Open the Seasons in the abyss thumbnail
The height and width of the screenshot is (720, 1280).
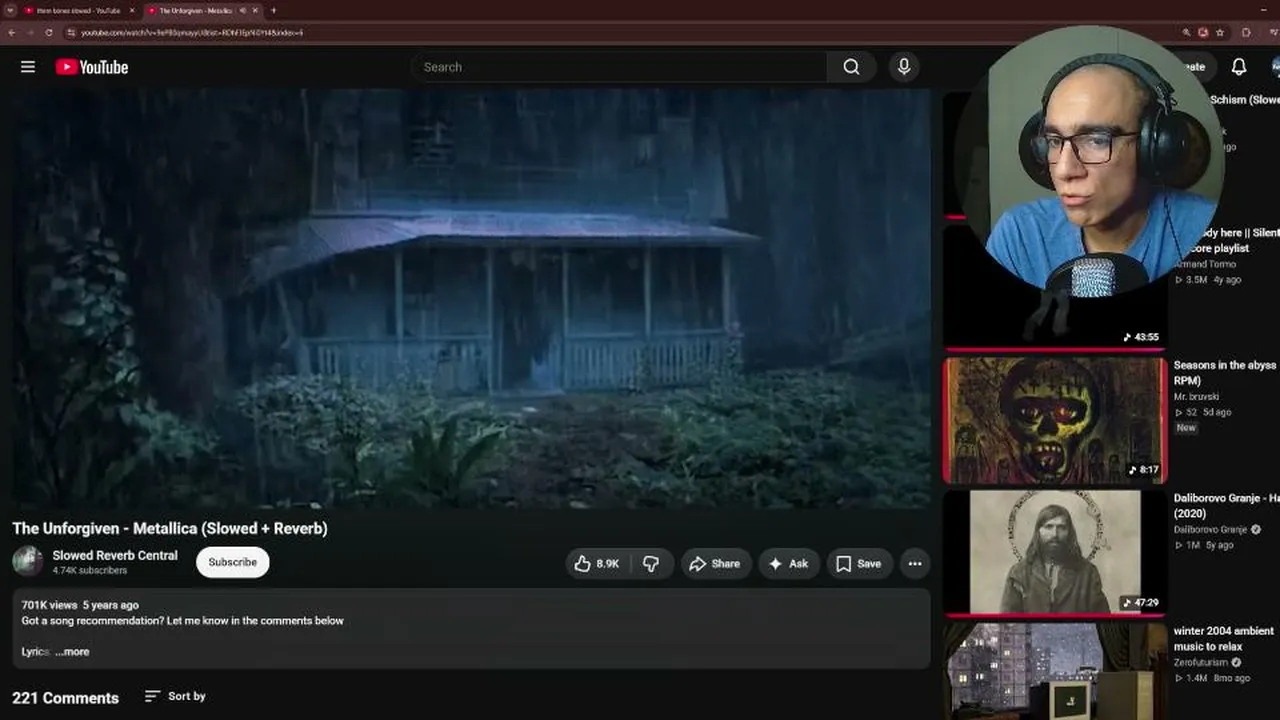click(x=1055, y=420)
